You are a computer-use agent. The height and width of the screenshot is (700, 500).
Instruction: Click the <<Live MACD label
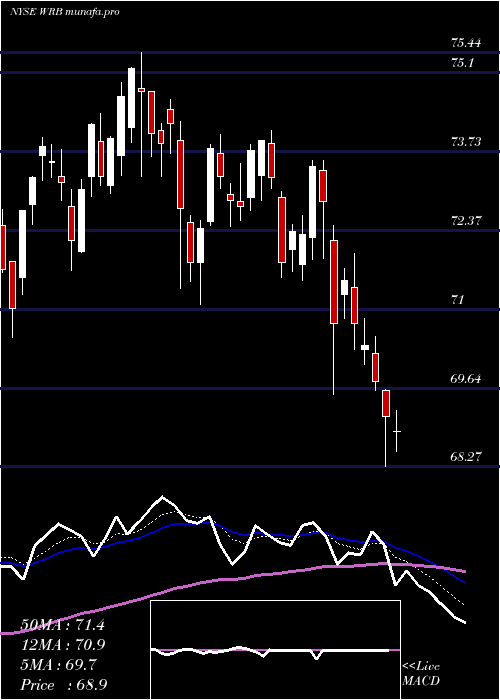tap(421, 674)
